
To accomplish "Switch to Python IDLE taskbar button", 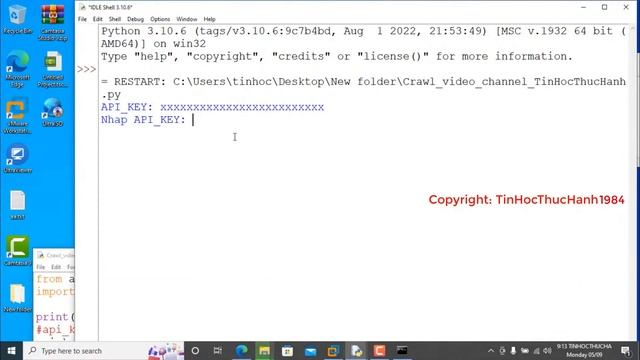I will click(356, 351).
